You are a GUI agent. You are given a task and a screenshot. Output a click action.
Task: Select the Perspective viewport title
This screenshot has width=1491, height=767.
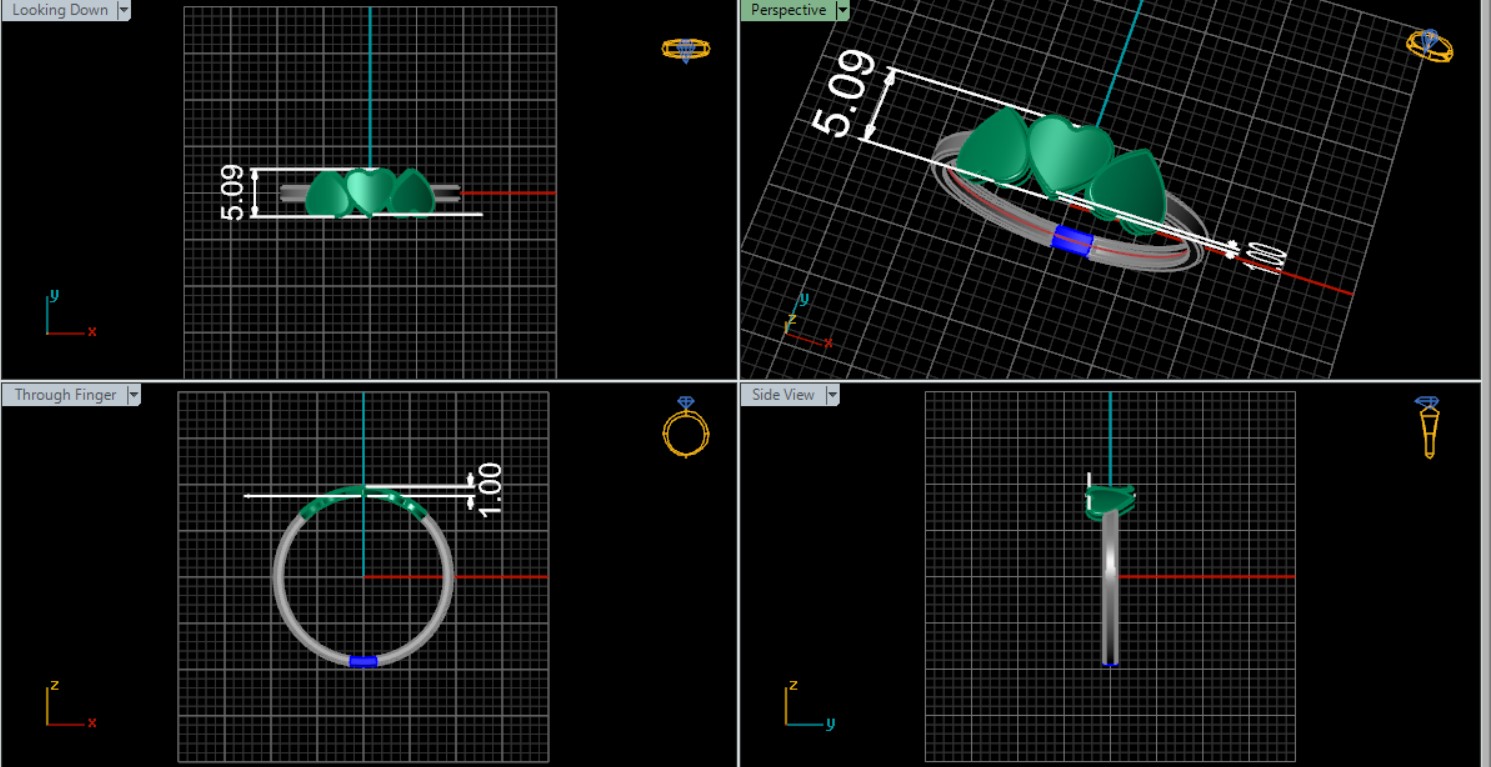click(x=788, y=10)
